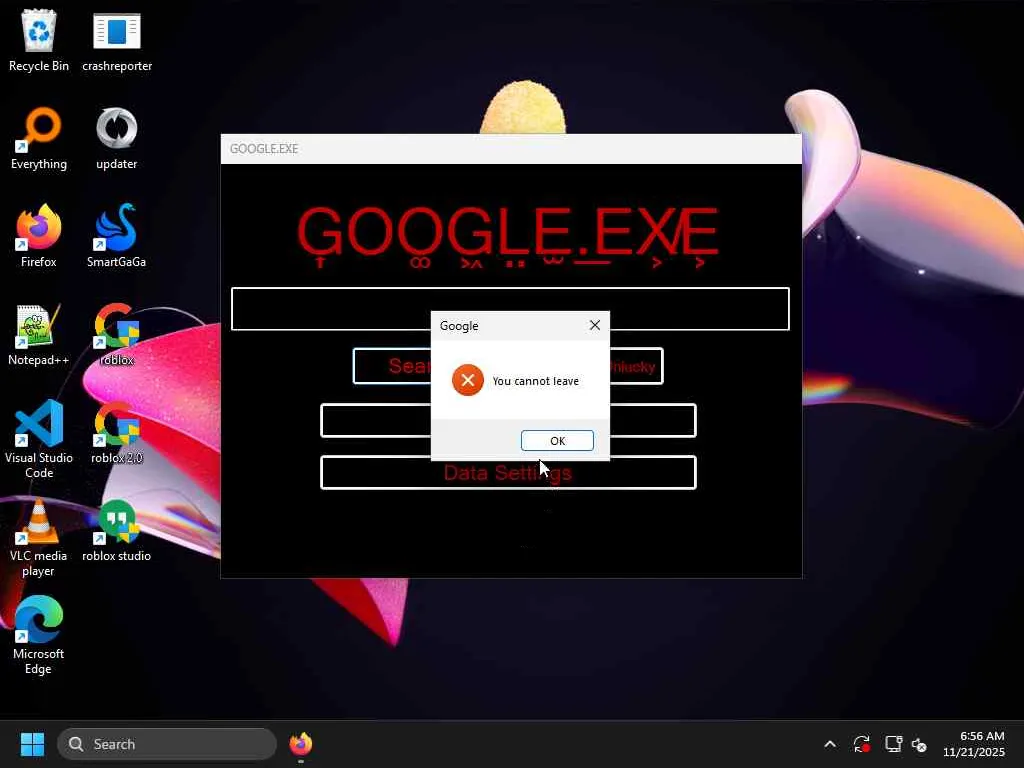Open the Recycle Bin desktop icon
This screenshot has height=768, width=1024.
click(39, 40)
